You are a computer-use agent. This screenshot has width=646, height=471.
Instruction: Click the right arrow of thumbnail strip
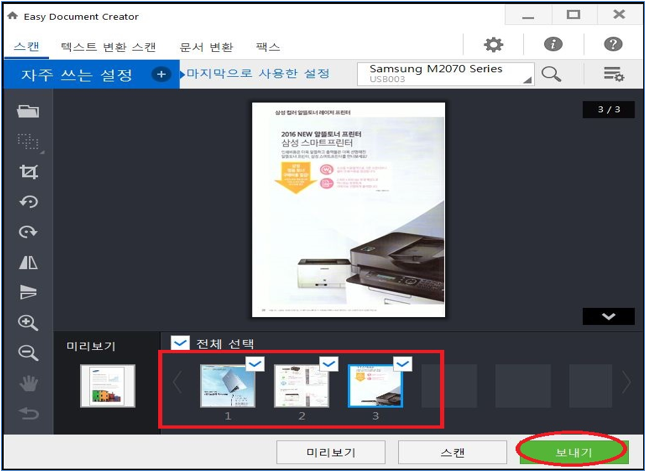(627, 383)
